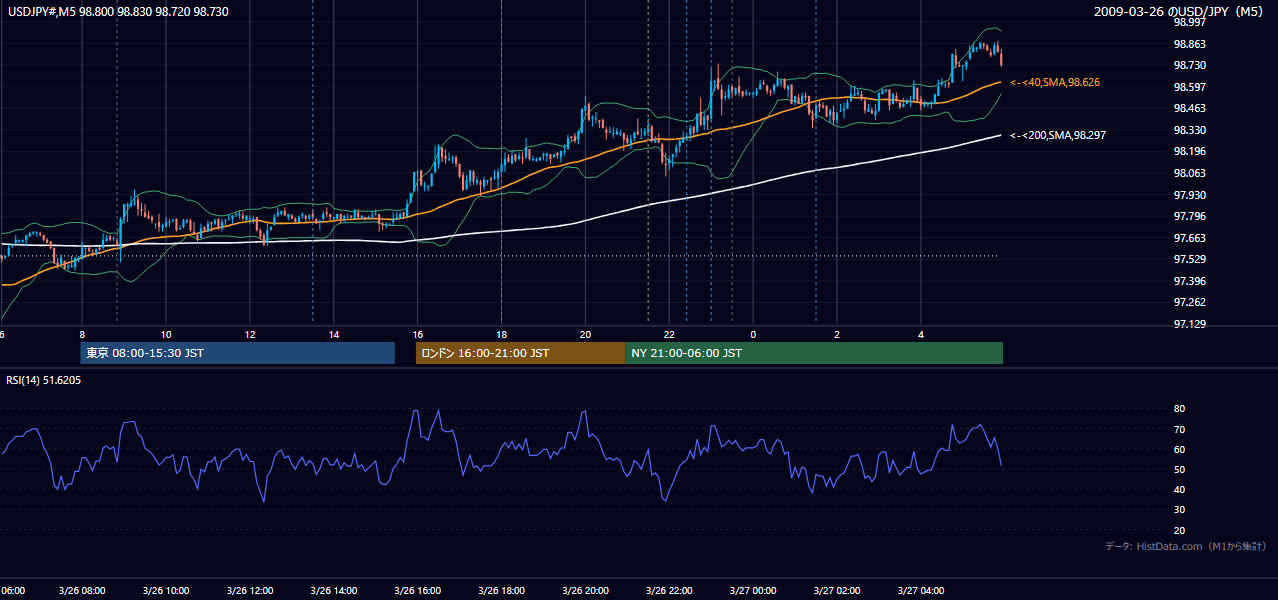Click the ロンドン 16:00-21:00 JST session bar

(x=521, y=353)
